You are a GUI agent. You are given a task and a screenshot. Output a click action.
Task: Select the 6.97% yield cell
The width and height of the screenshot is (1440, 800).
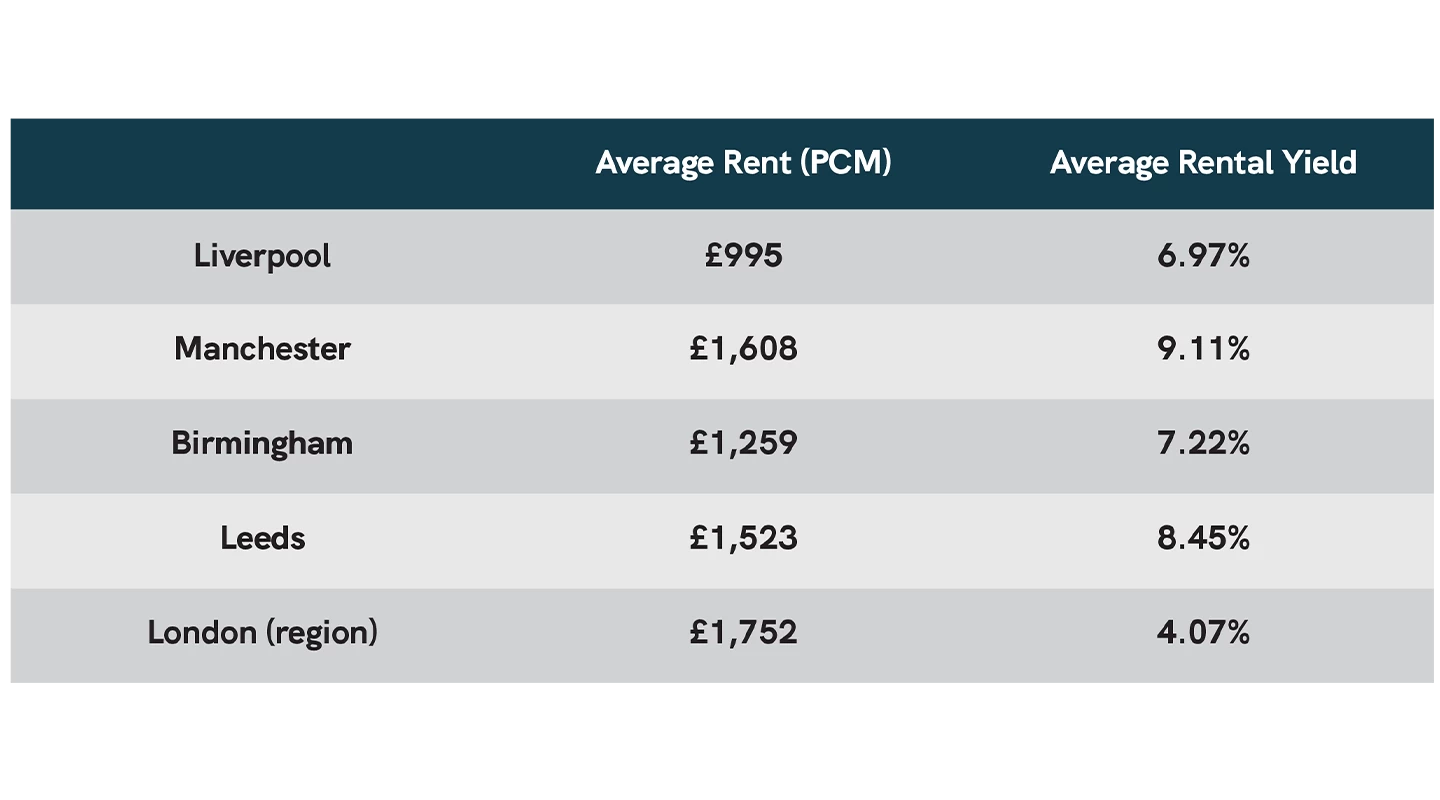pyautogui.click(x=1203, y=256)
